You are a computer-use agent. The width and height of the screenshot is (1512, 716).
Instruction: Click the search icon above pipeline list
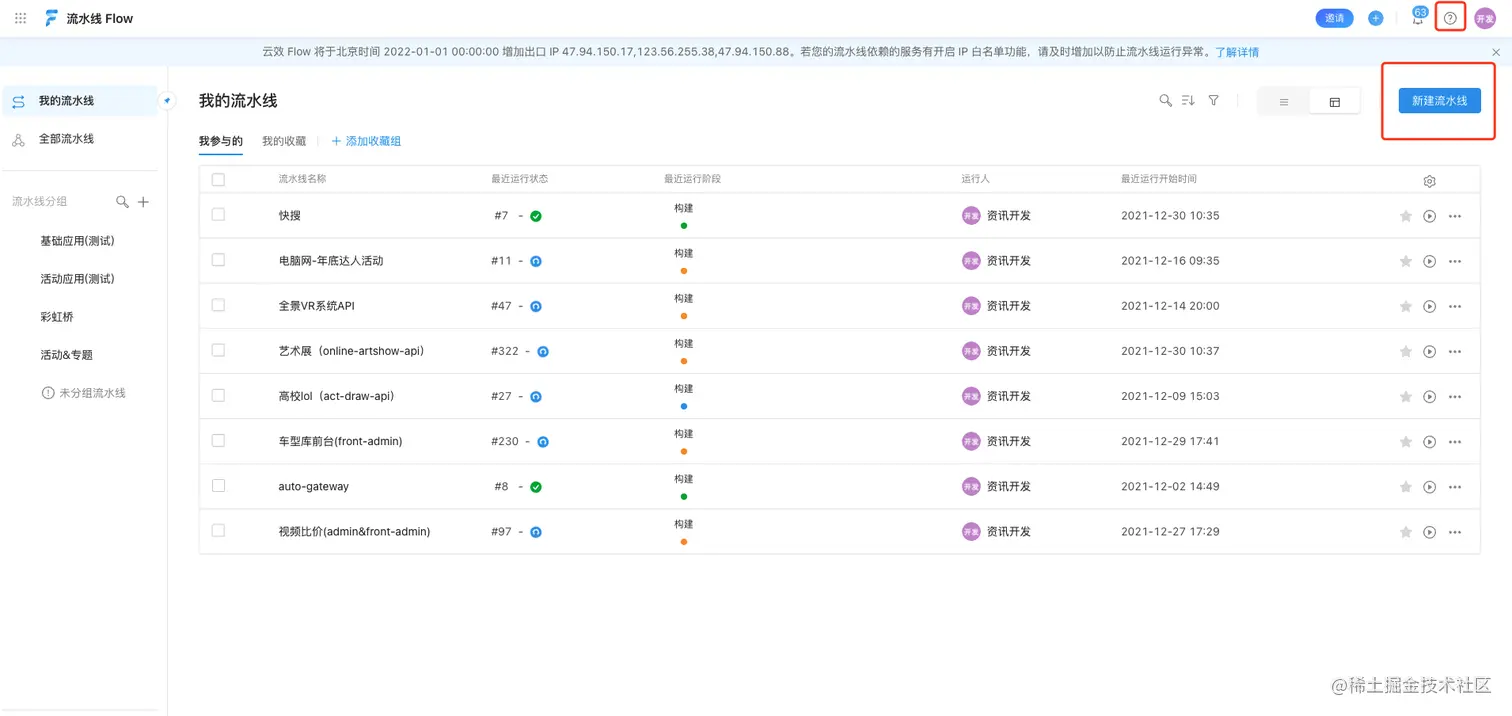coord(1165,101)
